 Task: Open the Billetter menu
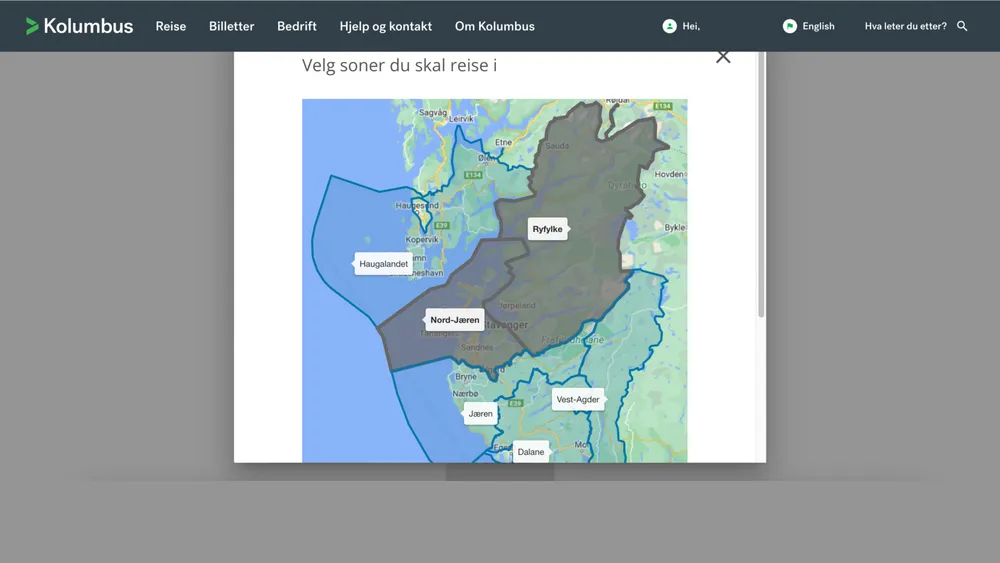point(231,26)
